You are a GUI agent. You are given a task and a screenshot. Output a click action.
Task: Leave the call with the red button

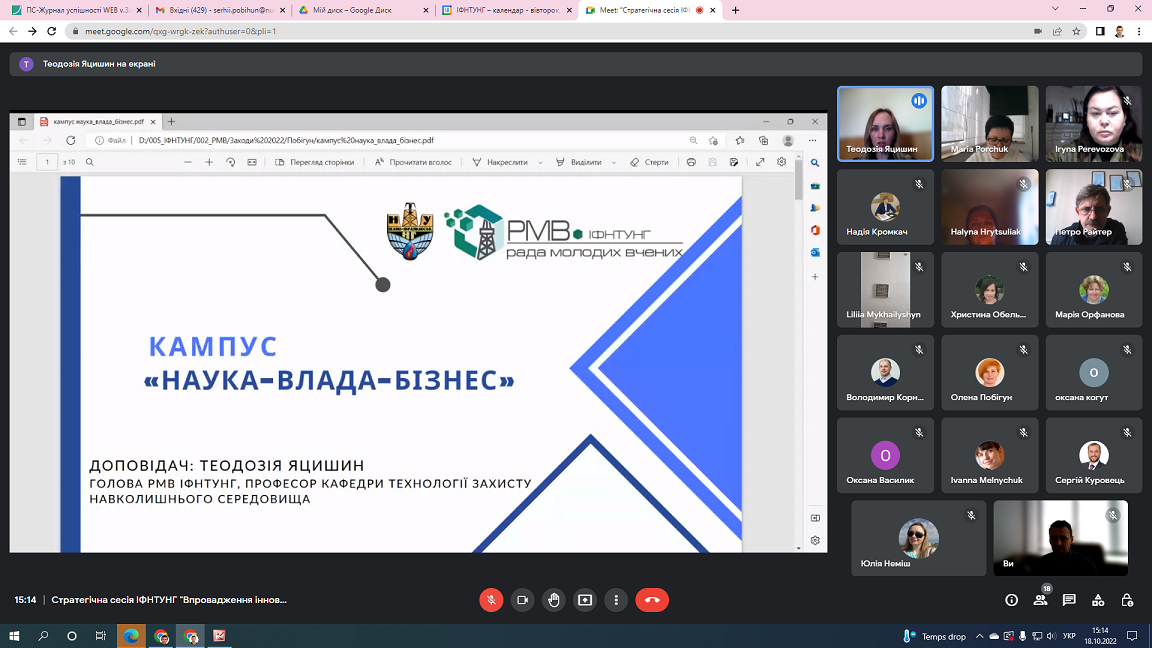[x=652, y=600]
